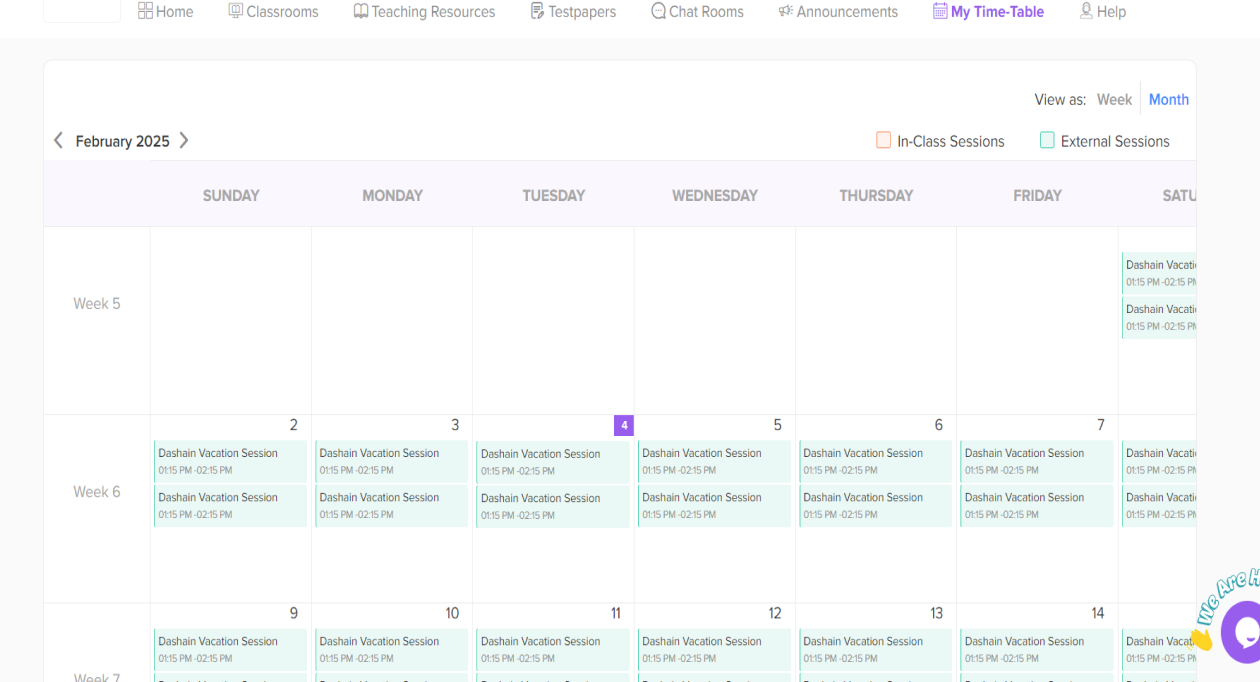Open first Dashain Vacation Session on Sunday 2
This screenshot has width=1260, height=682.
(x=230, y=461)
